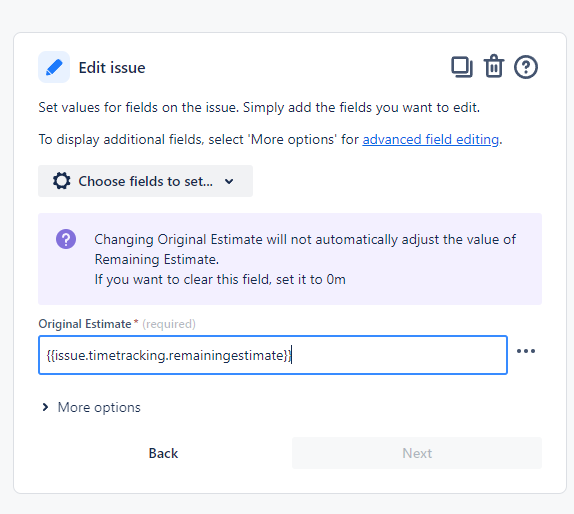Follow the advanced field editing link

430,139
